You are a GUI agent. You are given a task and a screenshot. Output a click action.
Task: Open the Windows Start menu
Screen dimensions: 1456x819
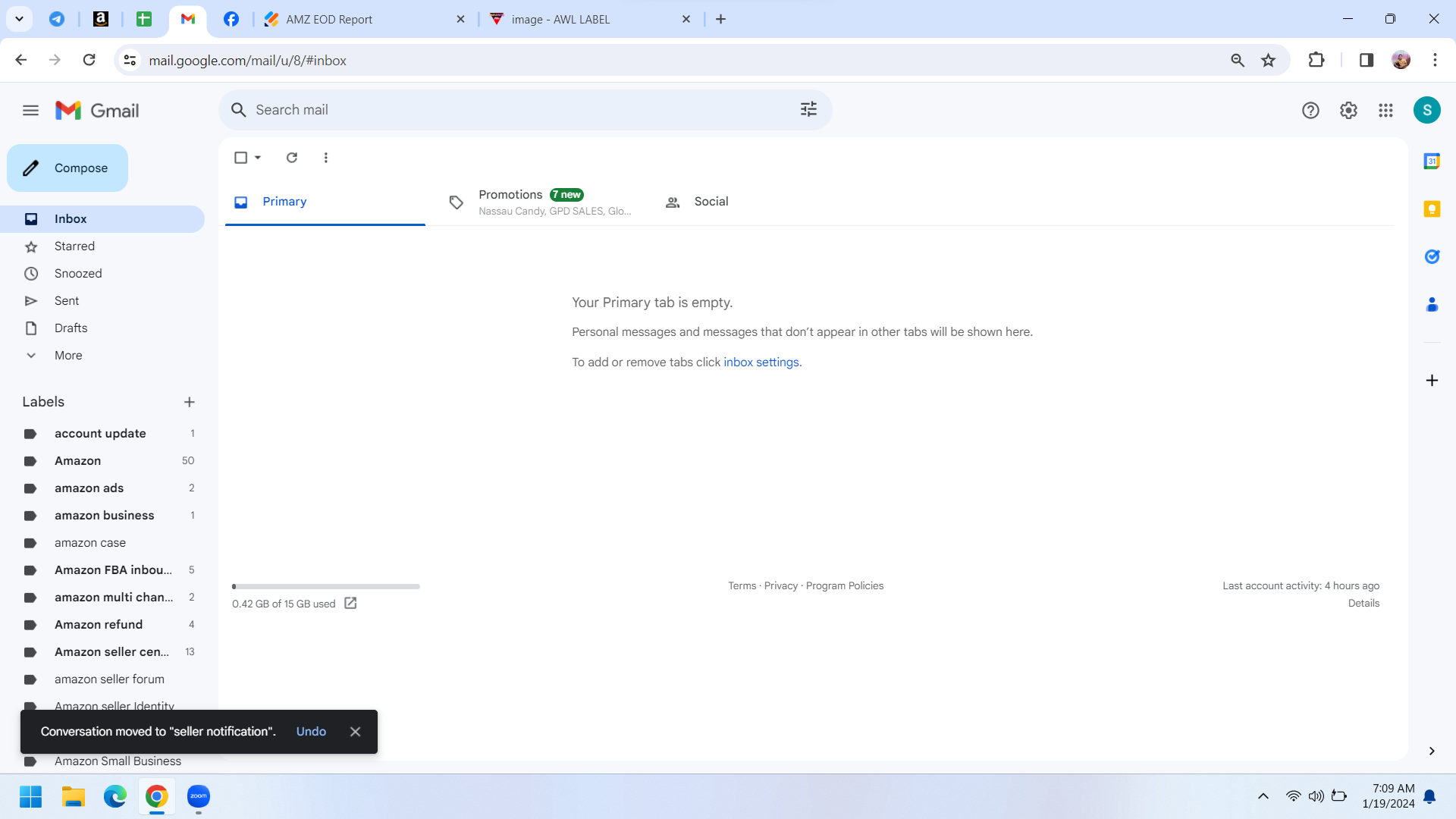tap(30, 797)
